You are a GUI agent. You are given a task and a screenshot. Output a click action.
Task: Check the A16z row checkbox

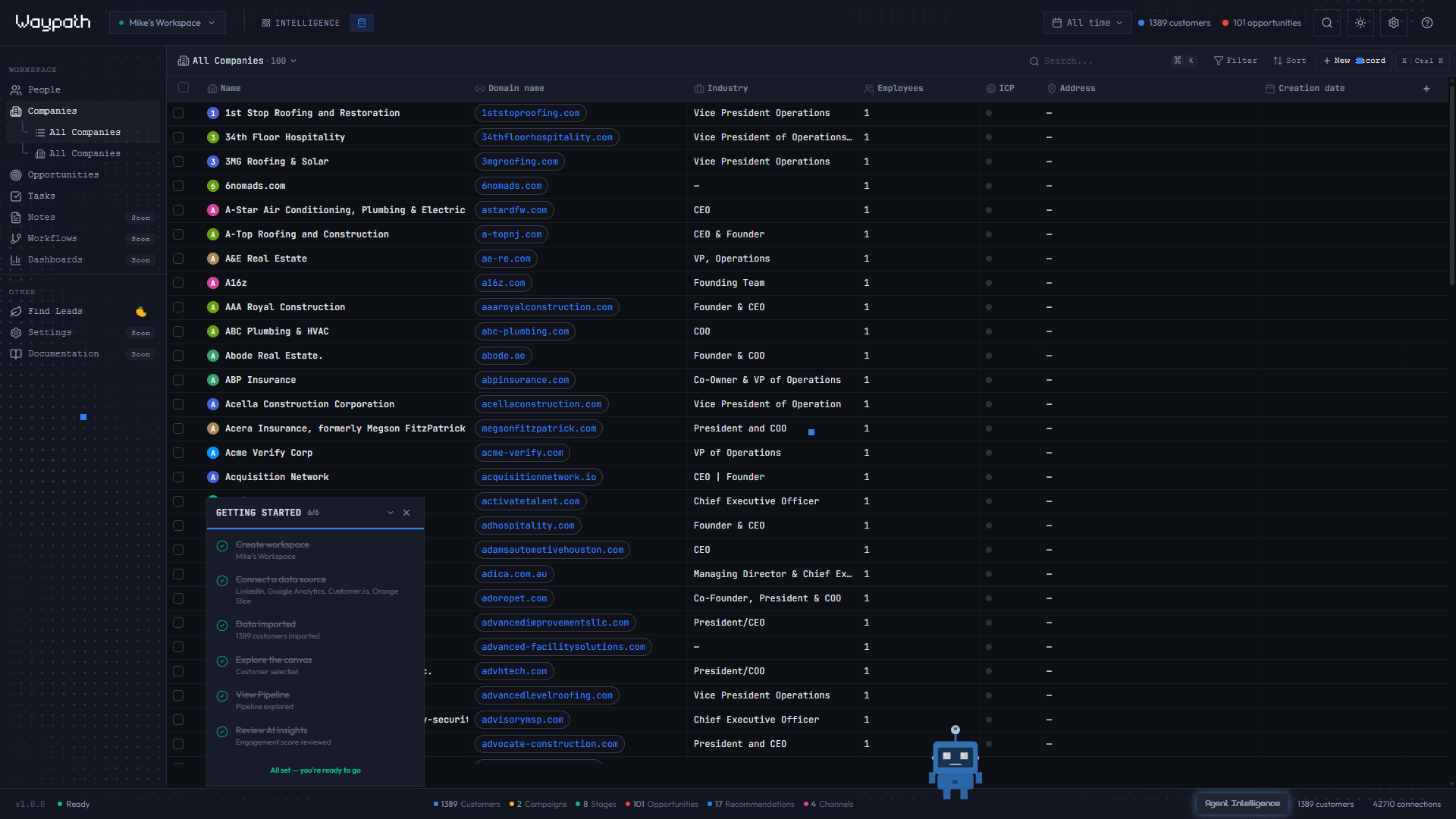(x=178, y=283)
